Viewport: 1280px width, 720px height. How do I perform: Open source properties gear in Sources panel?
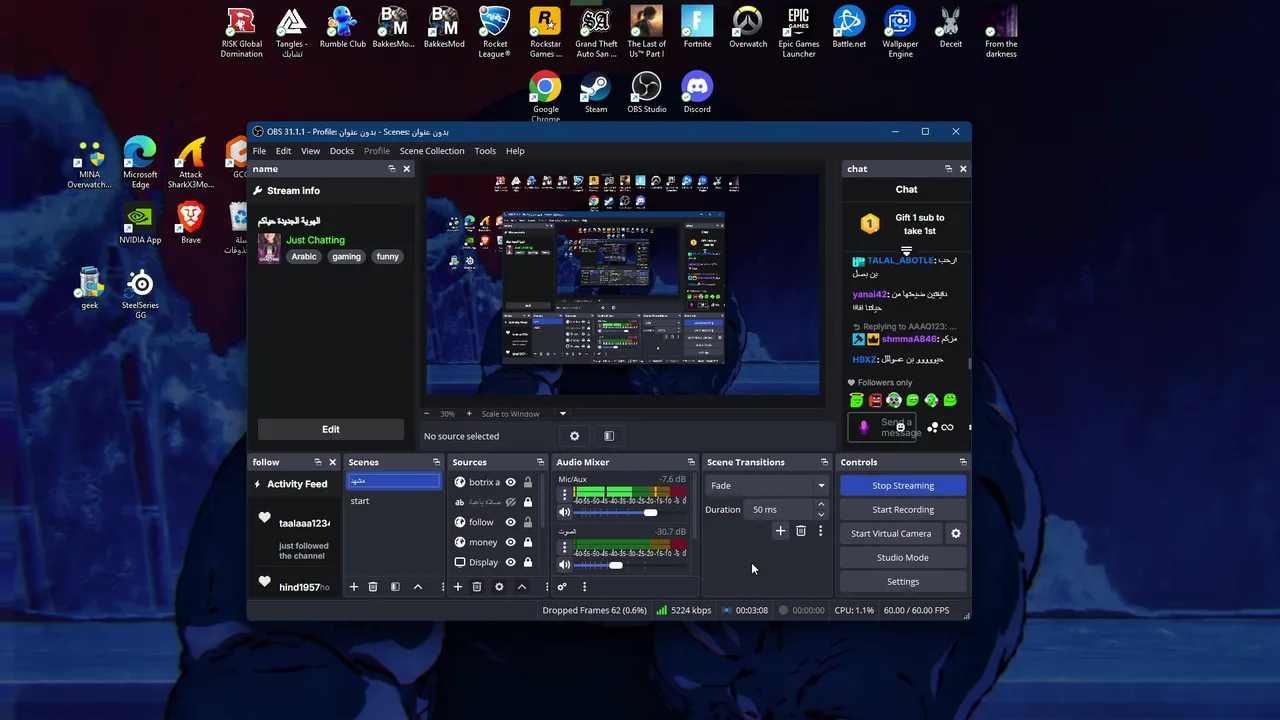click(x=499, y=587)
